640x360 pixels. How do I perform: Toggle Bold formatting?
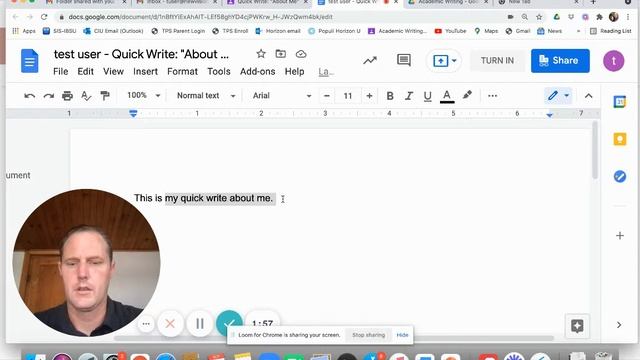390,96
